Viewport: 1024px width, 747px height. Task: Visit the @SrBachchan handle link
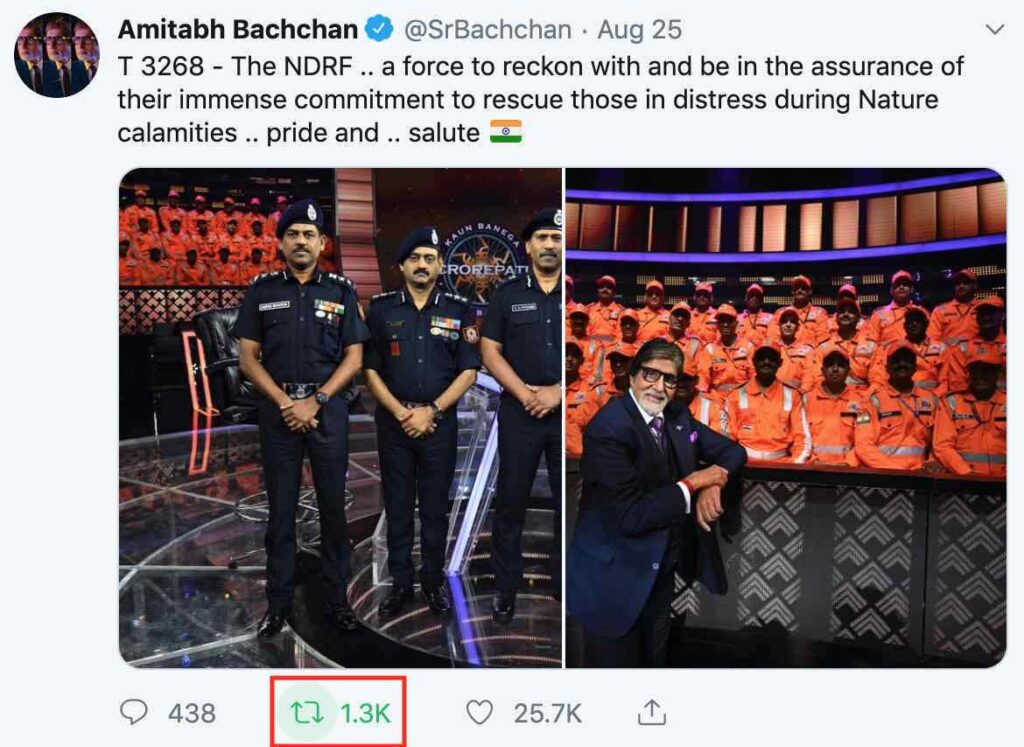pos(489,30)
